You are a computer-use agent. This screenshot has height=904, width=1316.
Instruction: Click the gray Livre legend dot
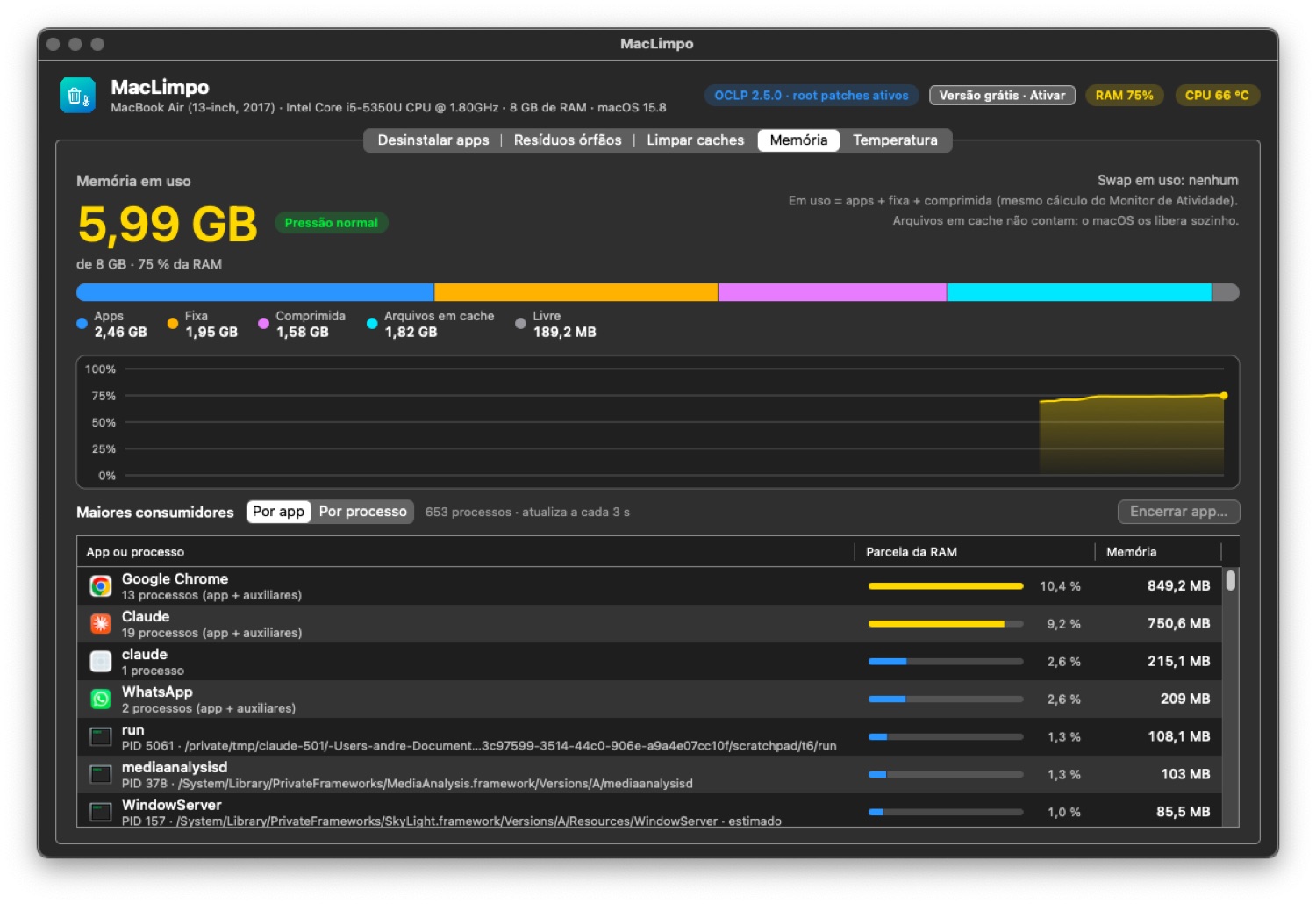coord(520,324)
